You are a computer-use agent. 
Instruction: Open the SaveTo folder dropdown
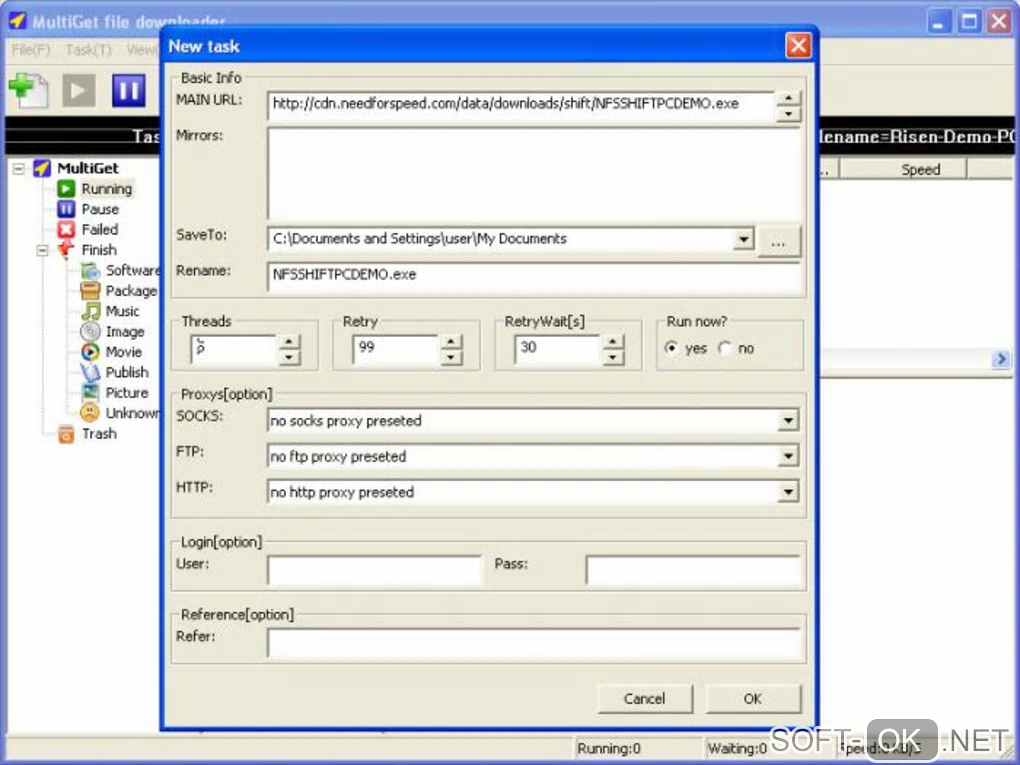[744, 239]
